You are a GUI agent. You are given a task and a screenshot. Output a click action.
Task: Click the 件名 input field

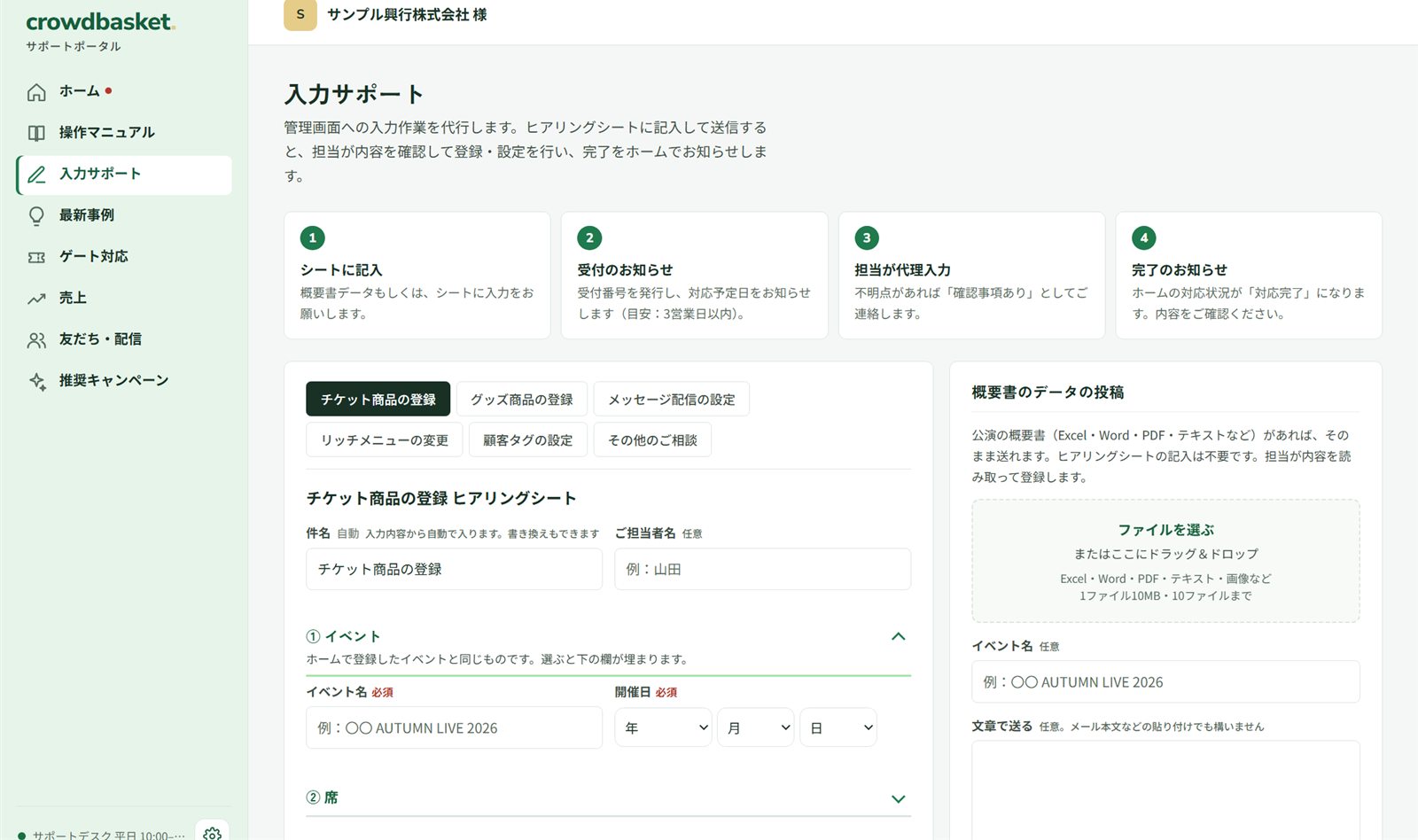tap(455, 569)
